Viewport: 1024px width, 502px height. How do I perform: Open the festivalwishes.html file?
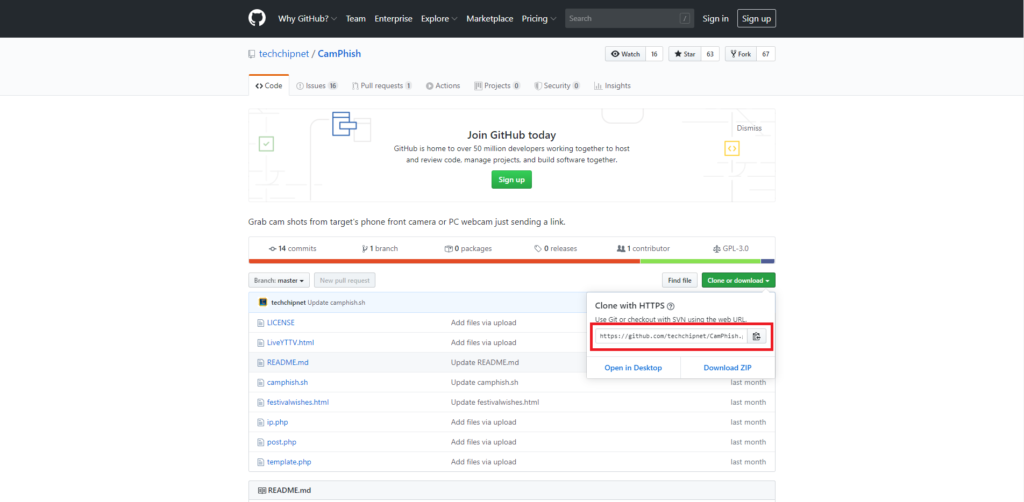coord(298,402)
